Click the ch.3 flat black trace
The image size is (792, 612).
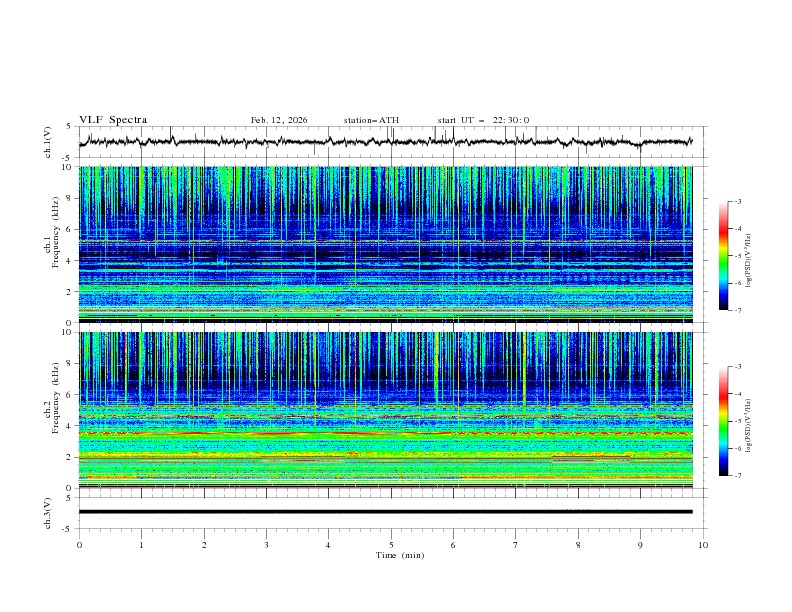386,512
